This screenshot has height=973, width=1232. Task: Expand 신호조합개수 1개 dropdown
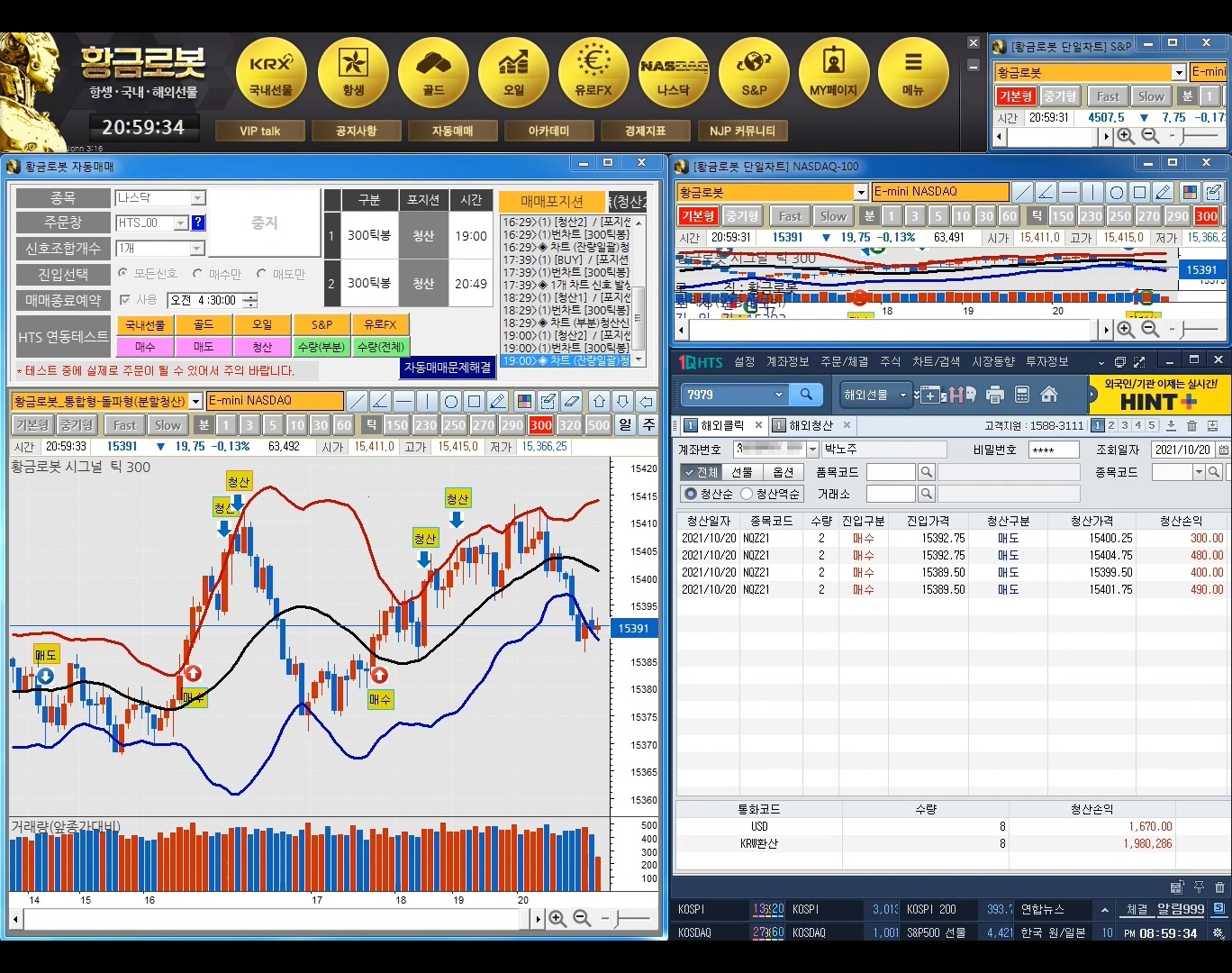(198, 248)
